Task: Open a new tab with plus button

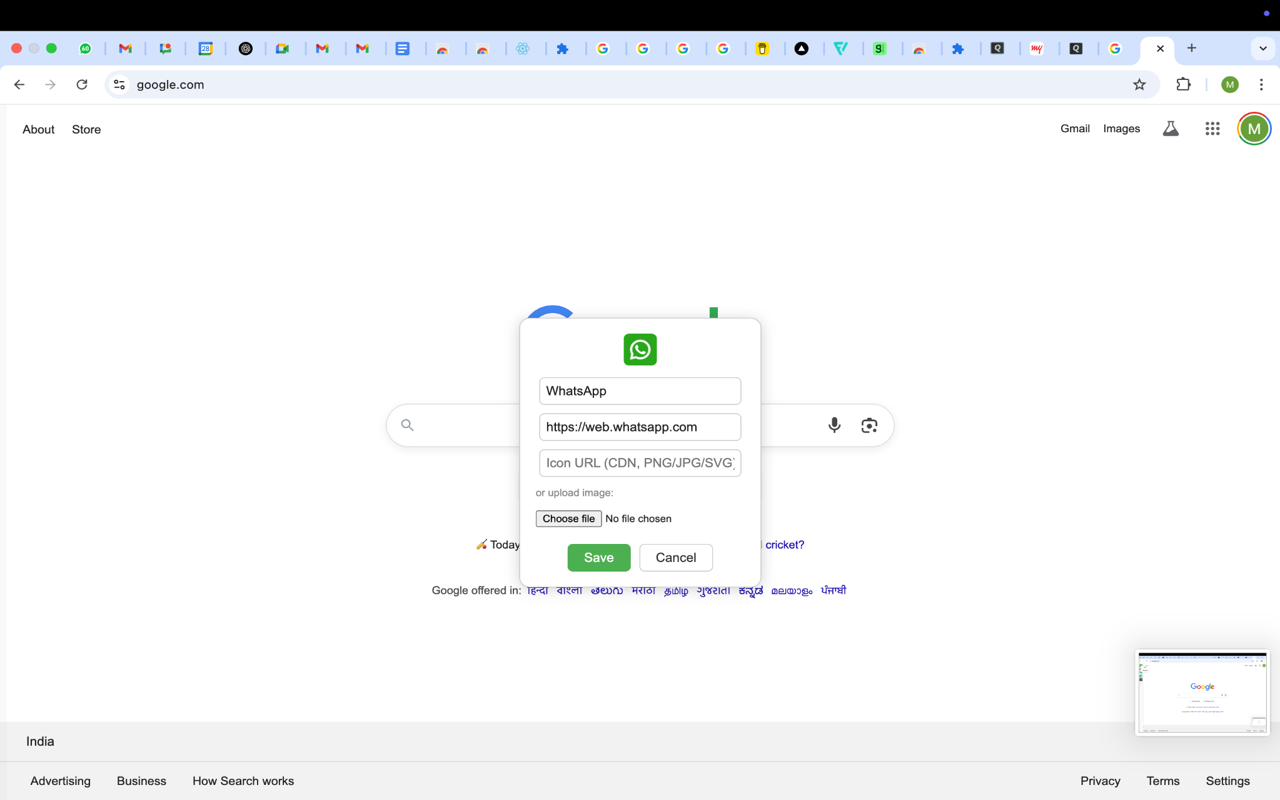Action: click(x=1192, y=48)
